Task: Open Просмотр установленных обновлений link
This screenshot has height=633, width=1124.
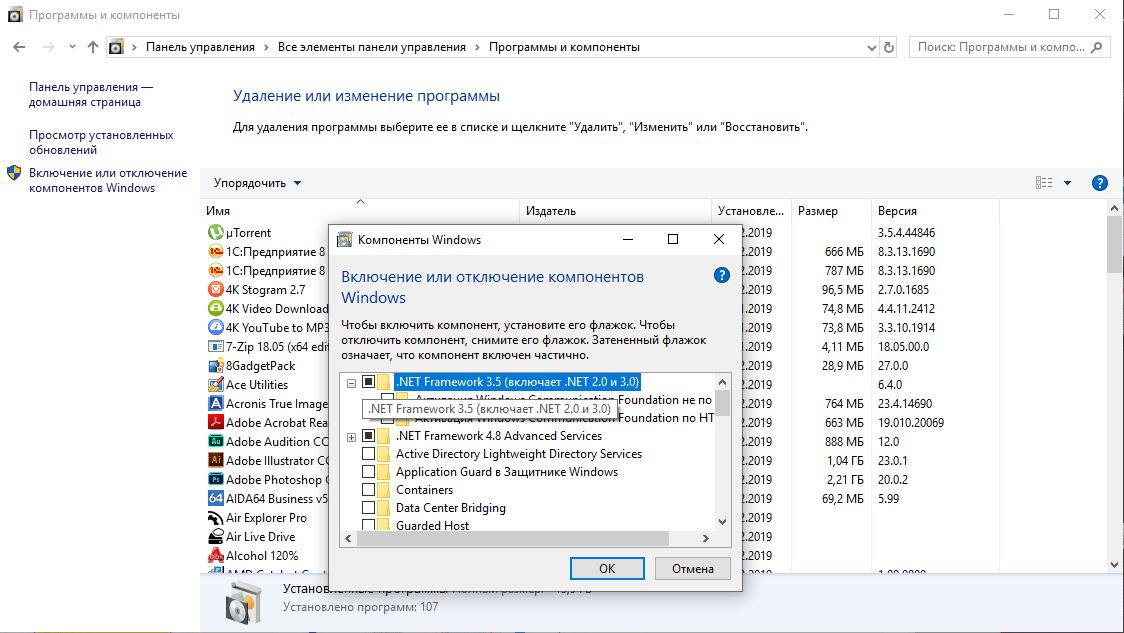Action: [101, 142]
